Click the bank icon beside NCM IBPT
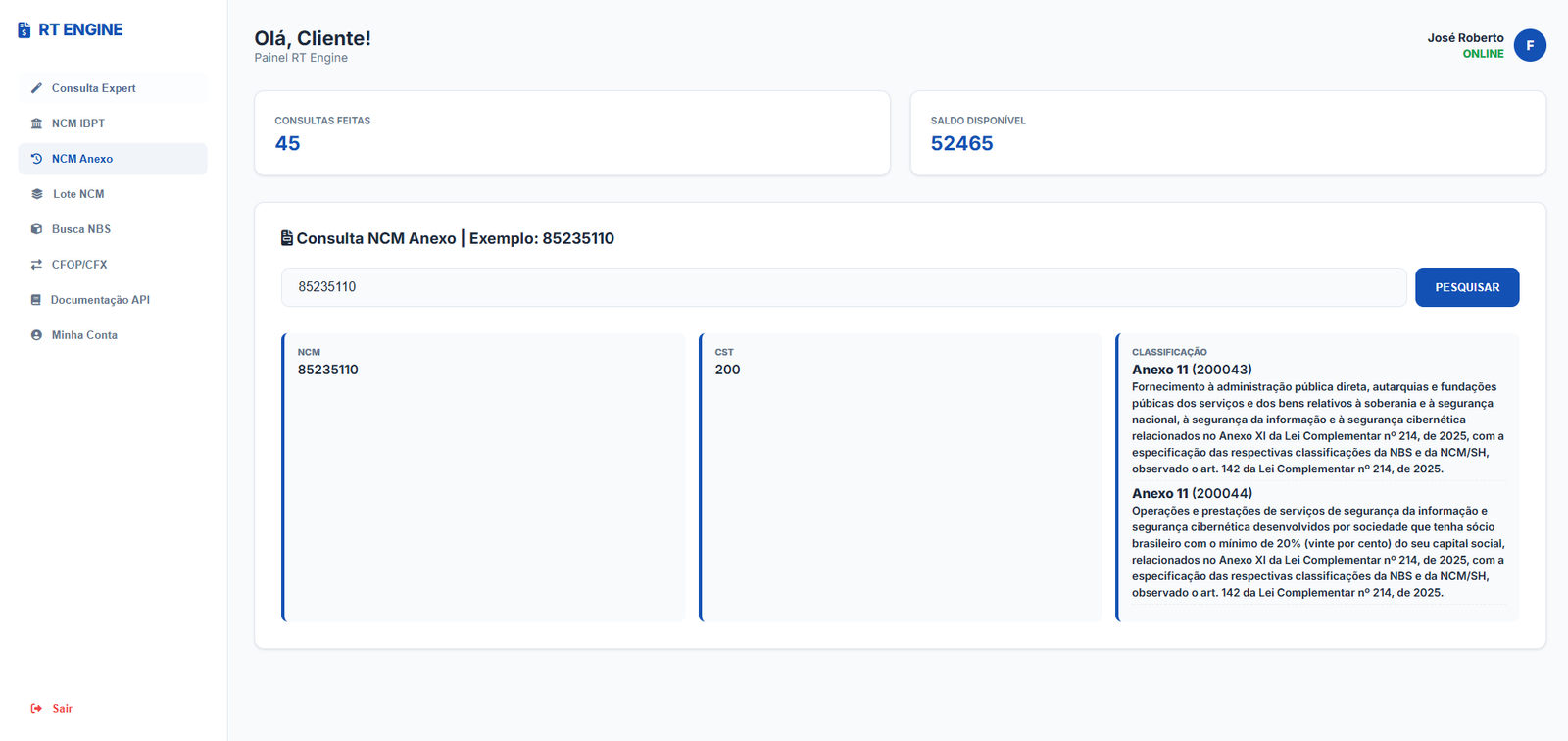 pos(36,123)
